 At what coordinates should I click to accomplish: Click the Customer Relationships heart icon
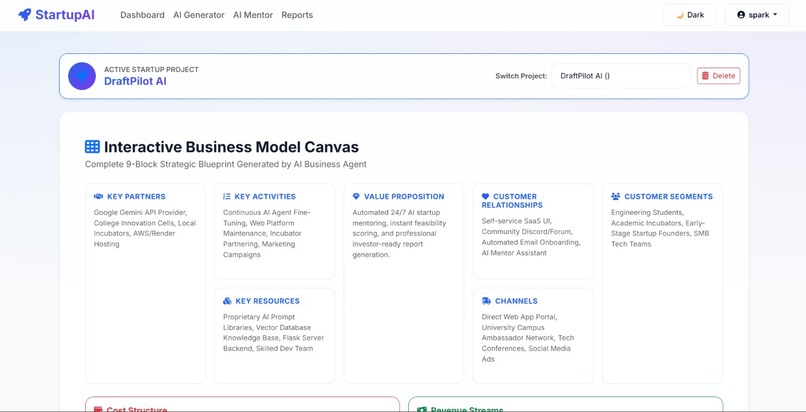click(485, 196)
